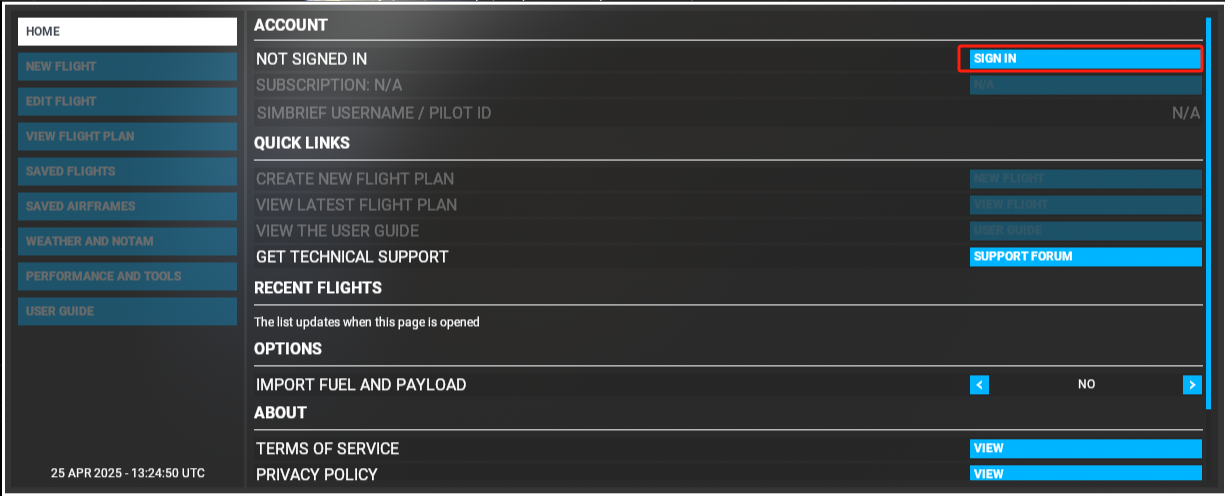Click the SIGN IN button

[1085, 59]
